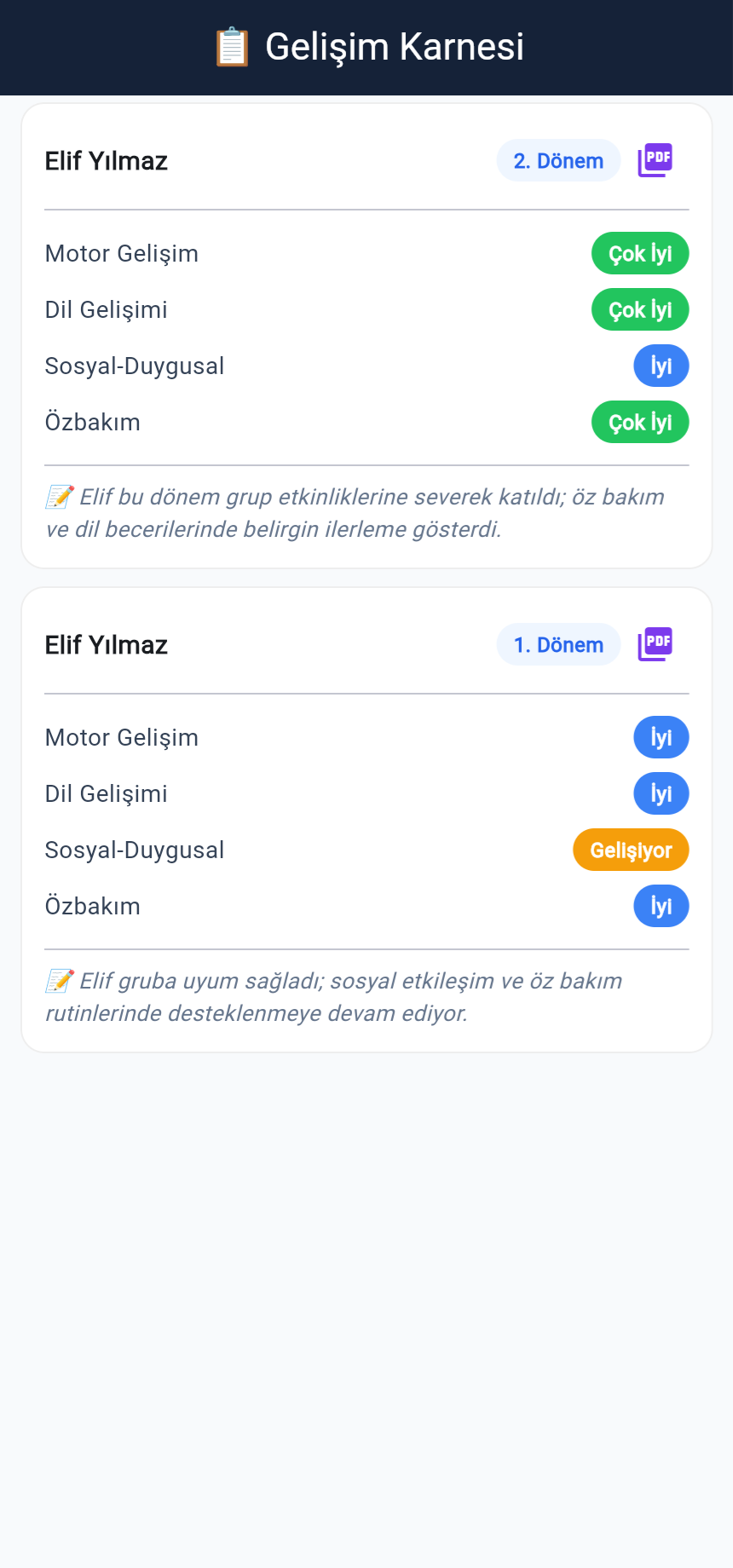Image resolution: width=733 pixels, height=1568 pixels.
Task: Click orange Gelişiyor badge
Action: (631, 850)
